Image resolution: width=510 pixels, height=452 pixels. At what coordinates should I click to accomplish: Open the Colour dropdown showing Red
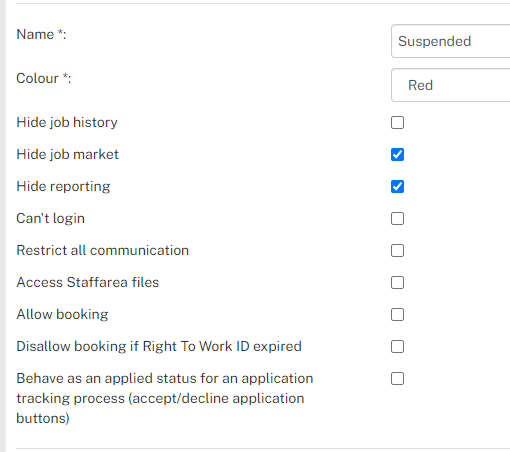[x=451, y=85]
